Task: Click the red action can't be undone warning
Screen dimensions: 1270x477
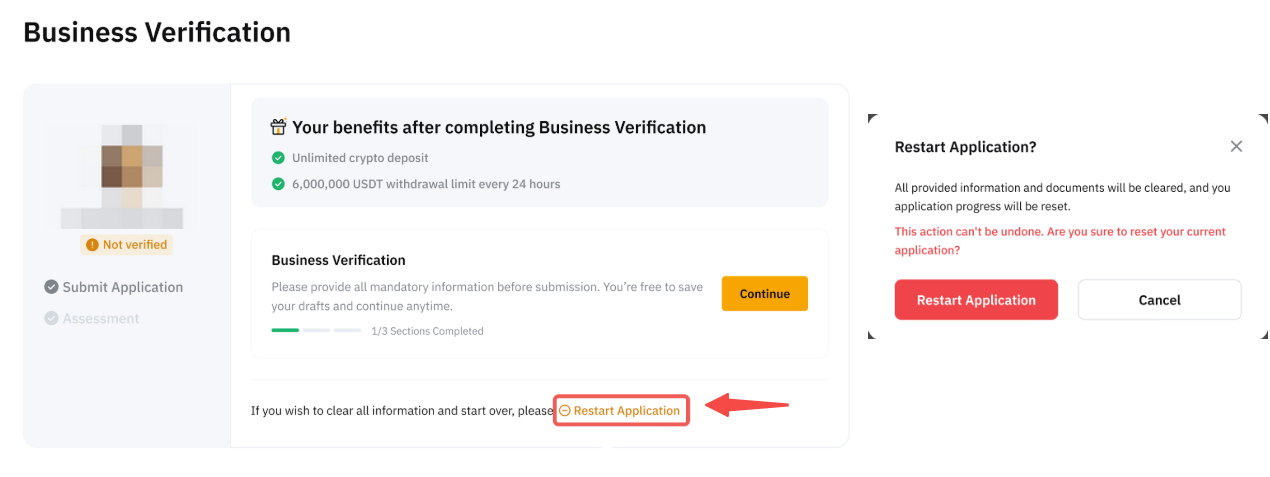Action: (x=1060, y=241)
